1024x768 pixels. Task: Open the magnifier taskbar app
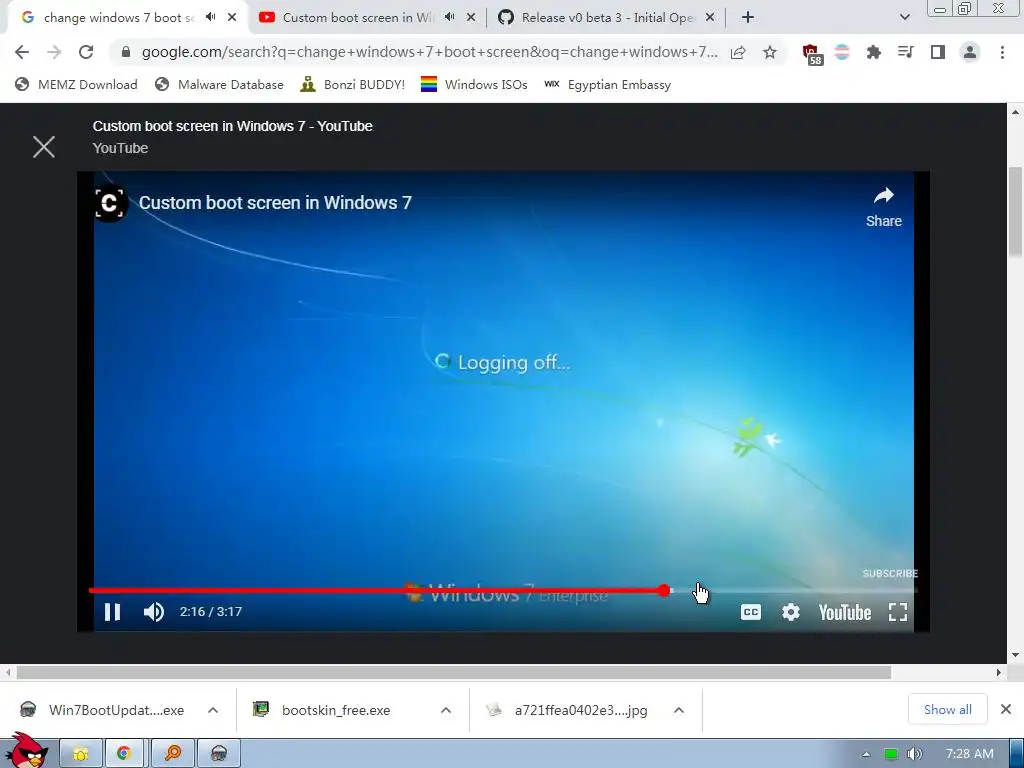click(x=172, y=754)
